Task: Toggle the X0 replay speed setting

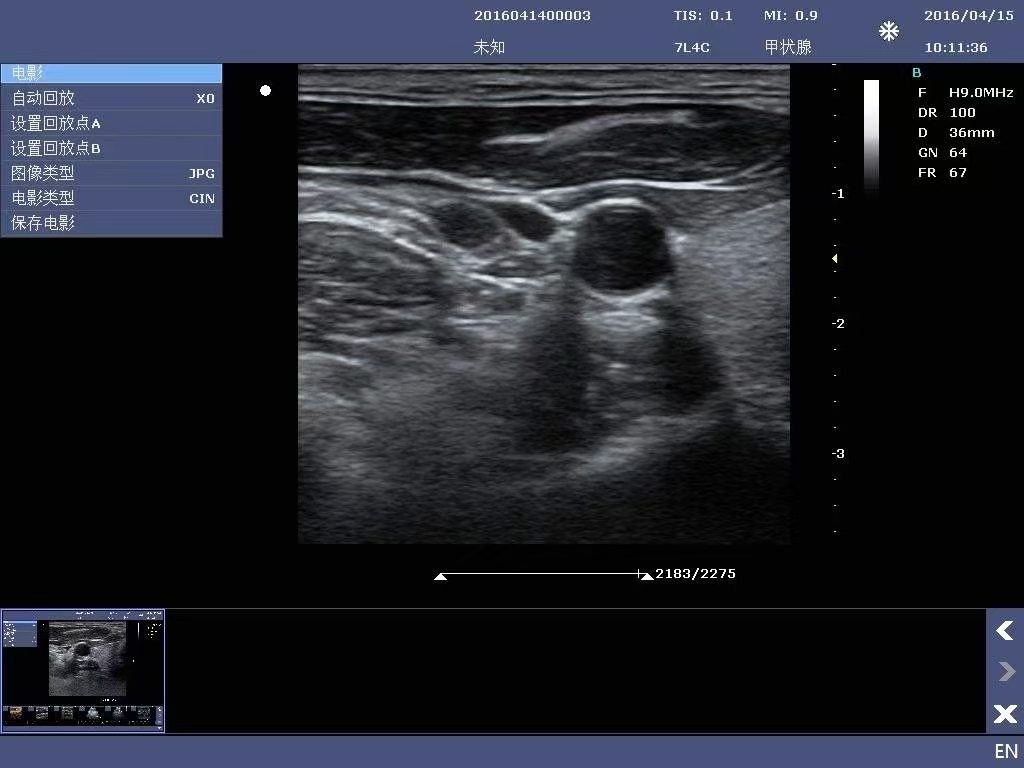Action: click(x=206, y=98)
